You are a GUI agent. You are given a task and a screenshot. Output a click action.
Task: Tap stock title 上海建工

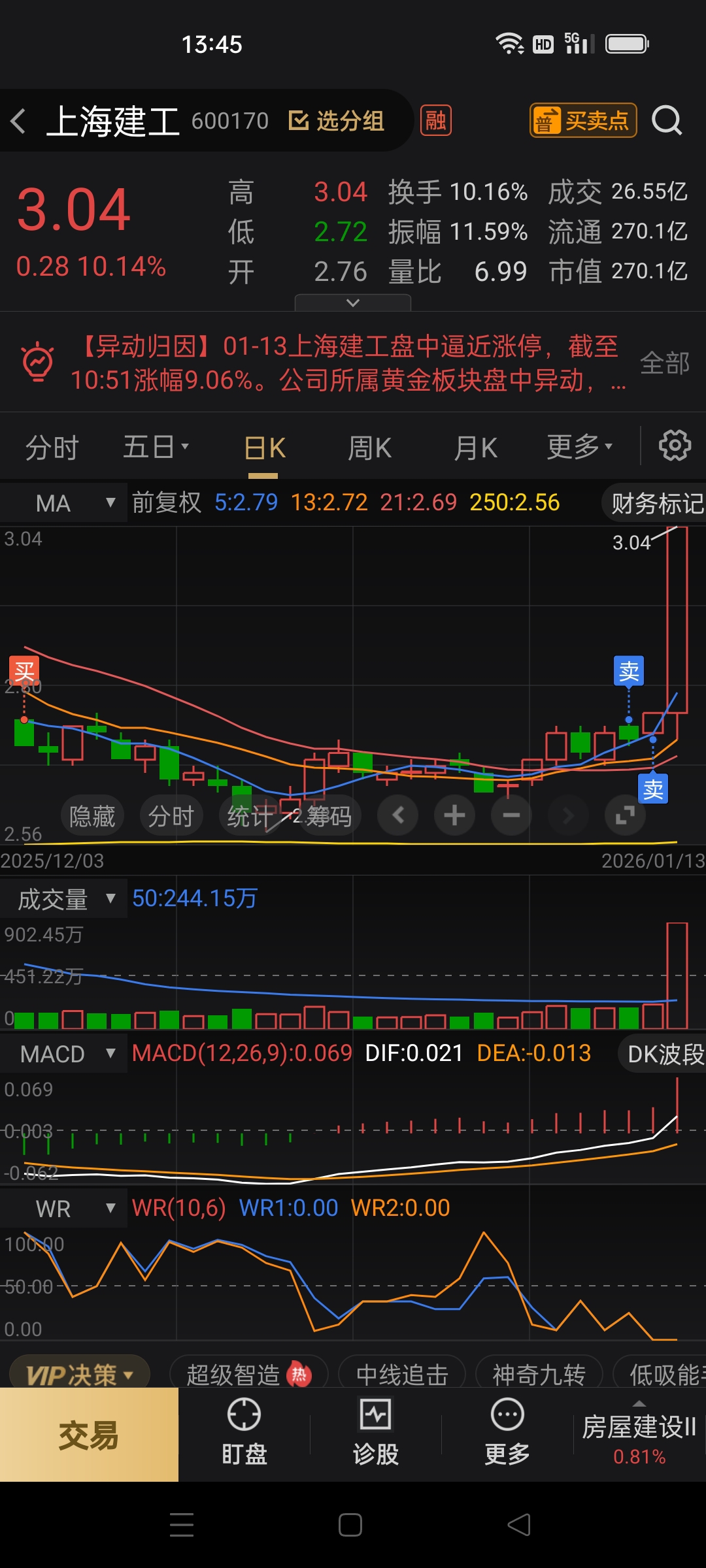tap(113, 122)
